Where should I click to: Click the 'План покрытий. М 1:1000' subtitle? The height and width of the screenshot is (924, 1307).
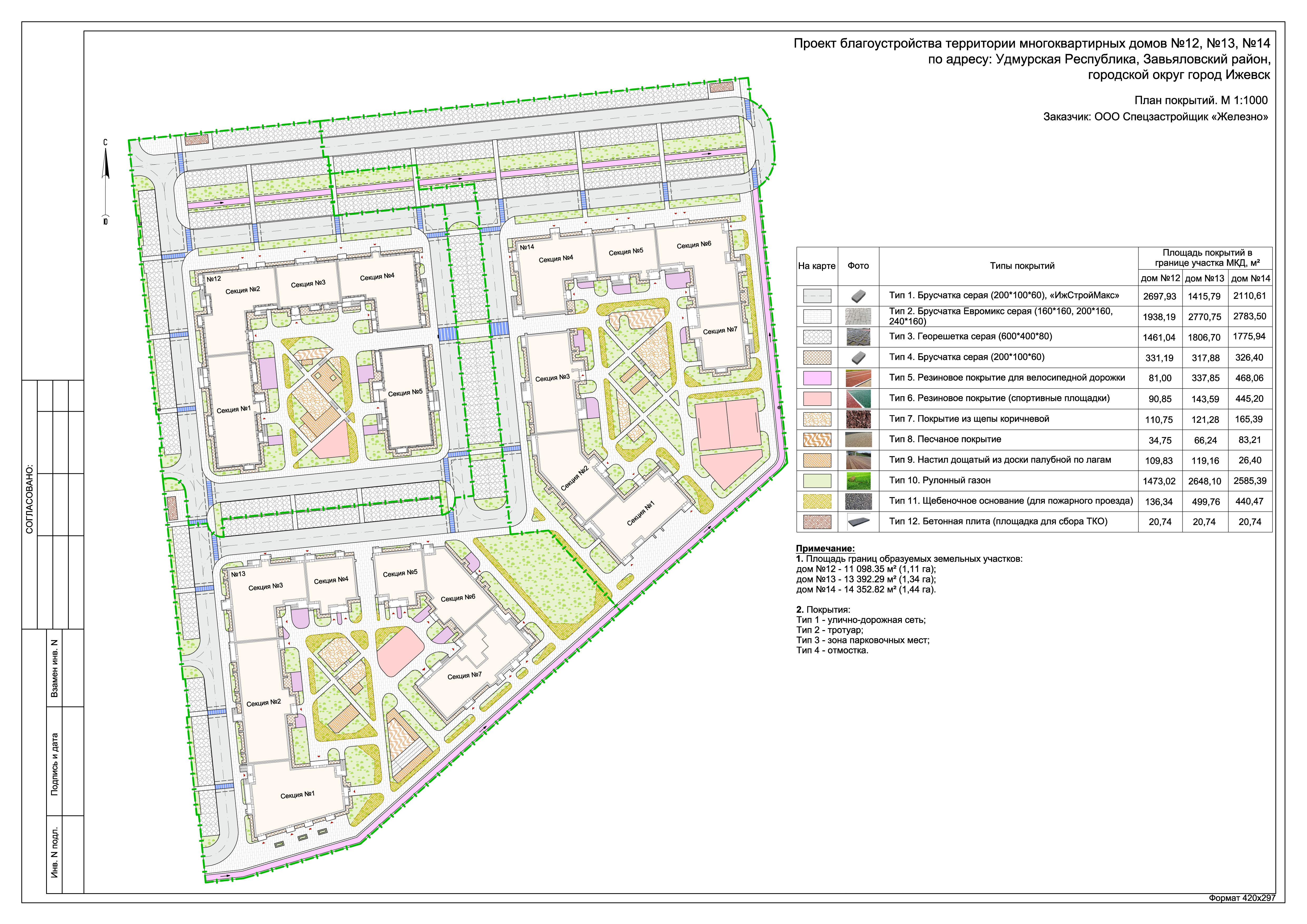click(x=1201, y=101)
